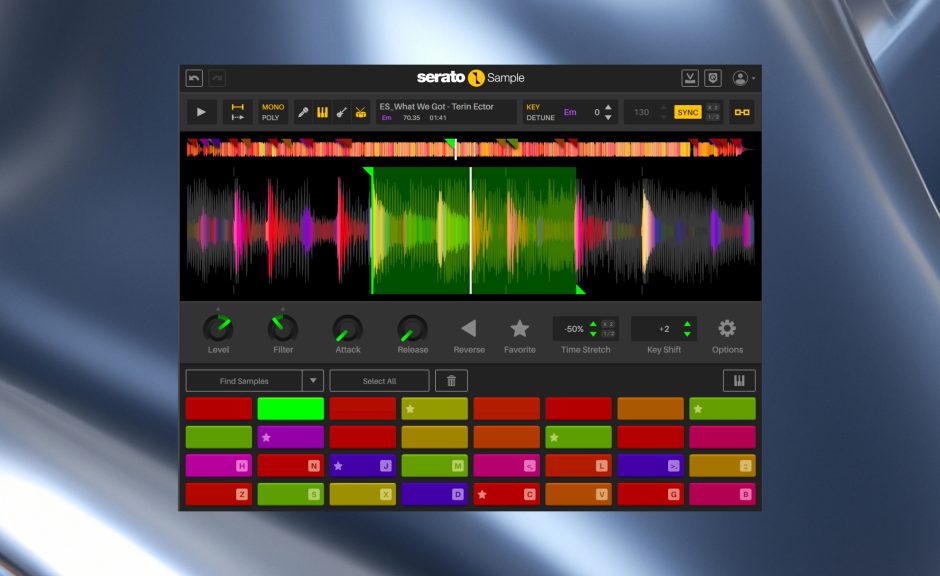Expand the Find Samples dropdown
940x576 pixels.
pyautogui.click(x=313, y=380)
